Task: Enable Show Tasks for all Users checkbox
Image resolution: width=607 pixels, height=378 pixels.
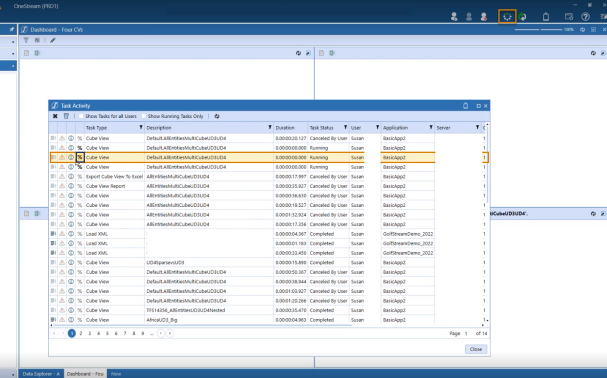Action: (x=81, y=116)
